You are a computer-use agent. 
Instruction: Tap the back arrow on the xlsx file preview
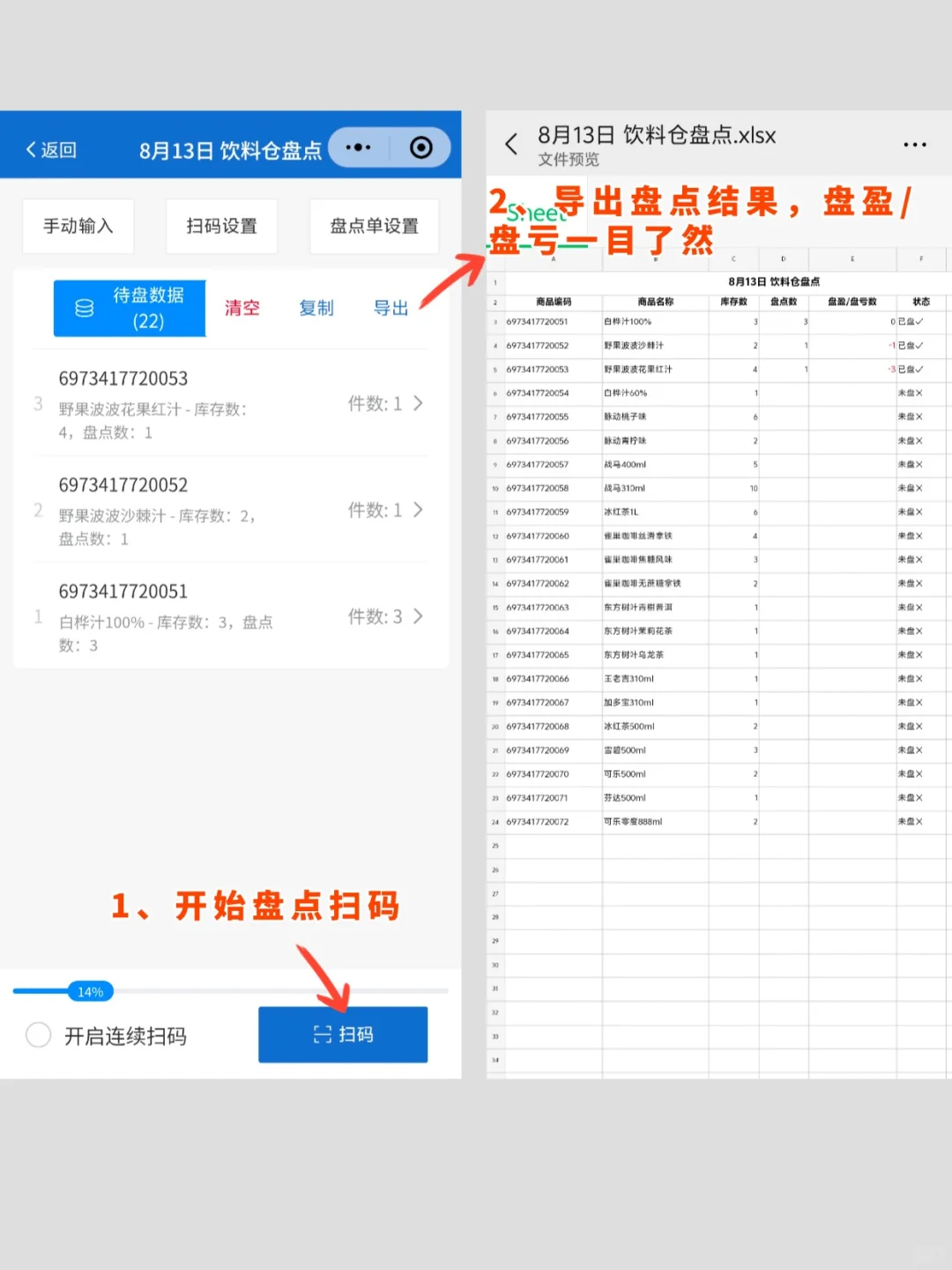511,145
